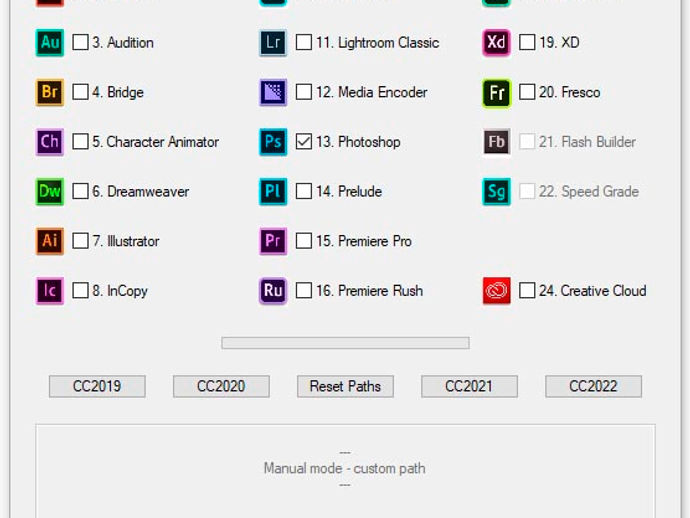Click the 'Manual mode - custom path' text
The image size is (690, 518).
tap(345, 468)
